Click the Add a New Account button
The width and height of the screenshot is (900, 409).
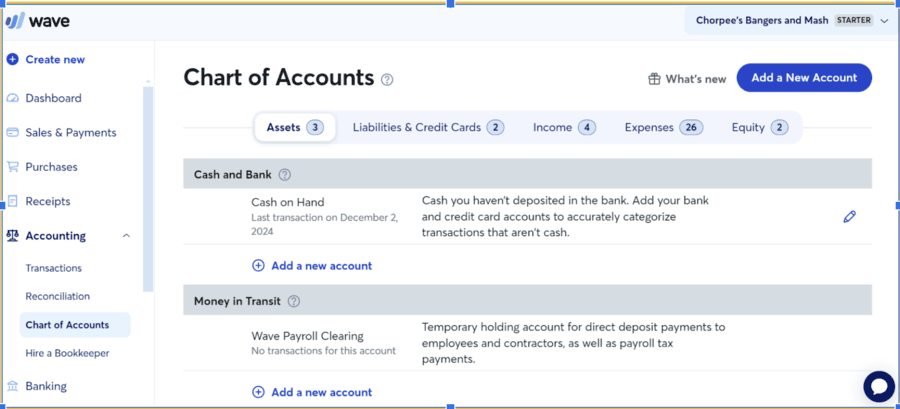coord(804,77)
